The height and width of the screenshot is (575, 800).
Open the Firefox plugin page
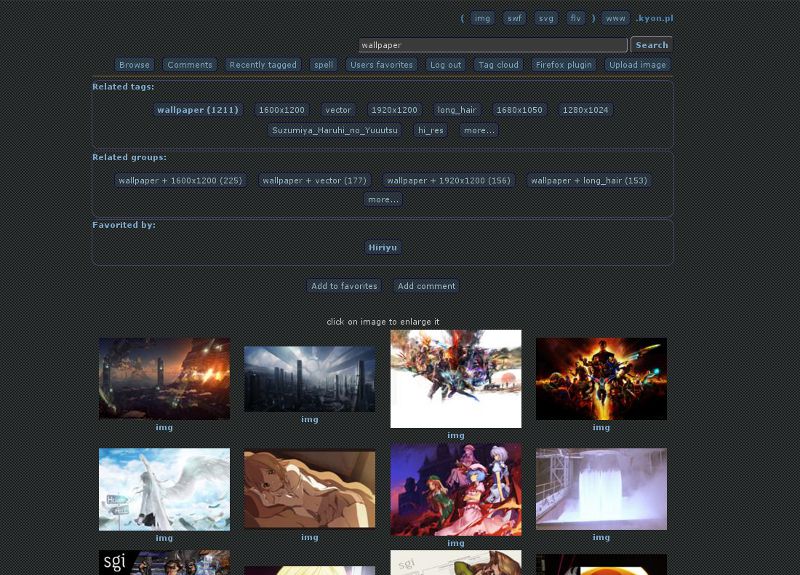tap(564, 65)
